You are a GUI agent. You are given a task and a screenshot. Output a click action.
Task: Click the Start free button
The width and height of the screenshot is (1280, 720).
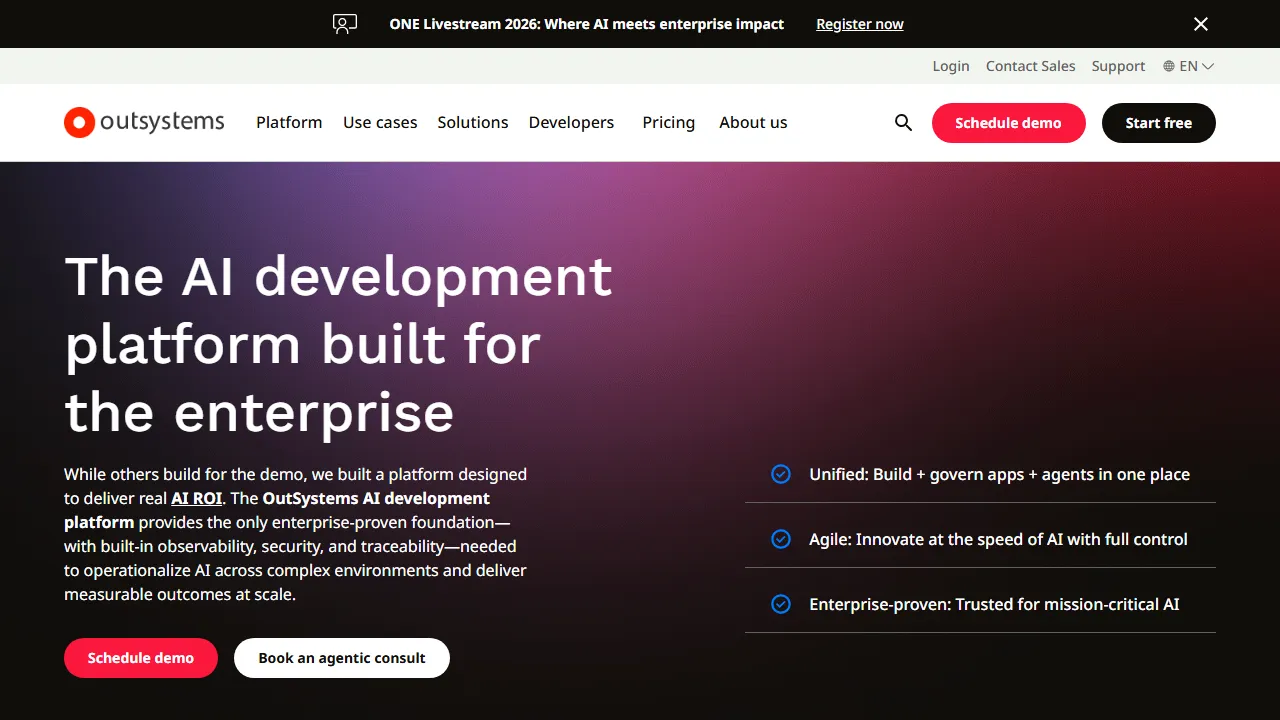[1159, 123]
